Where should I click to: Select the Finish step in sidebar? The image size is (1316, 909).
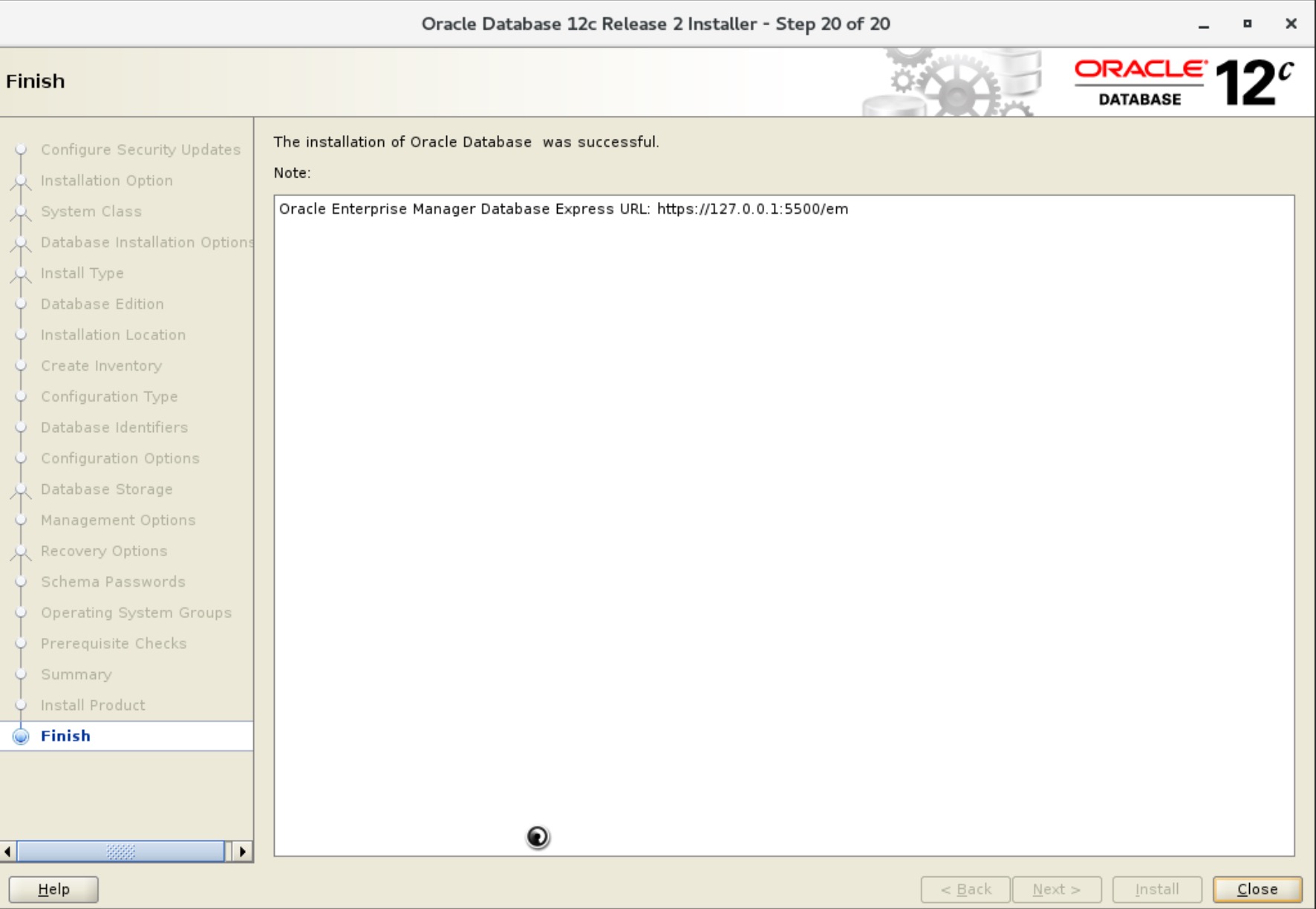pyautogui.click(x=65, y=736)
